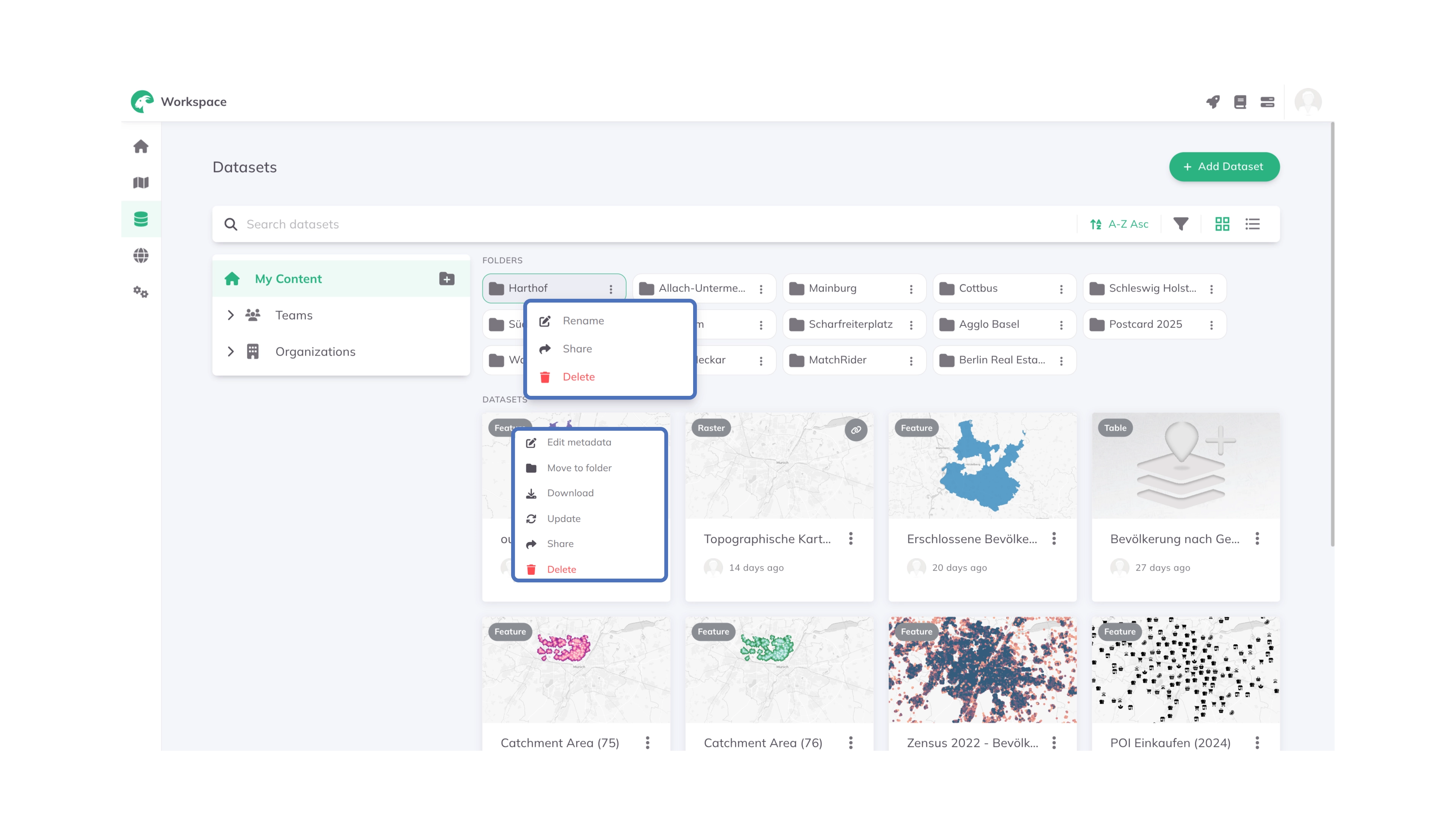This screenshot has height=819, width=1456.
Task: Select Move to folder in dataset menu
Action: pyautogui.click(x=590, y=468)
